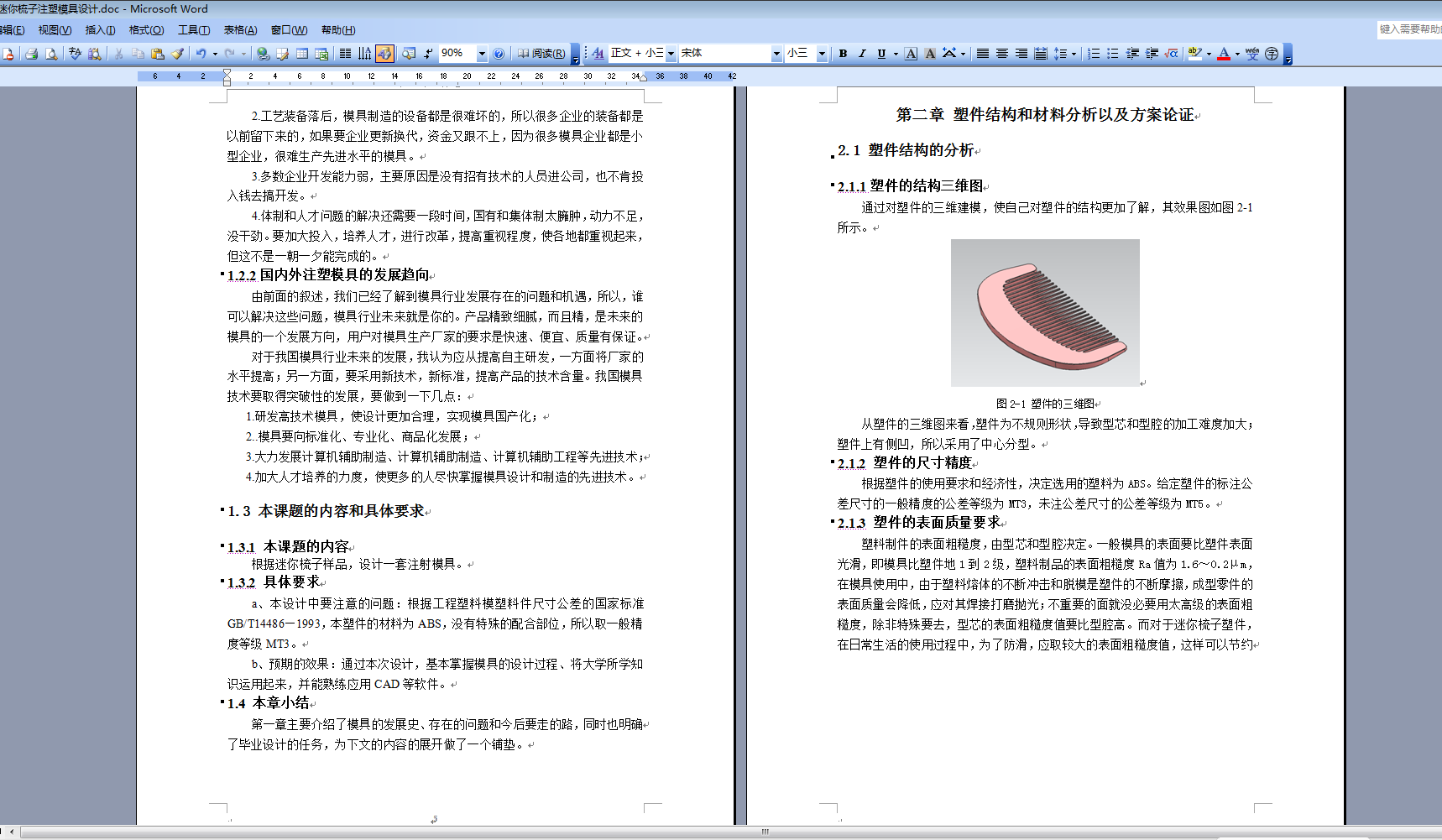Open the Microsoft Word Help icon
1442x840 pixels.
[499, 54]
